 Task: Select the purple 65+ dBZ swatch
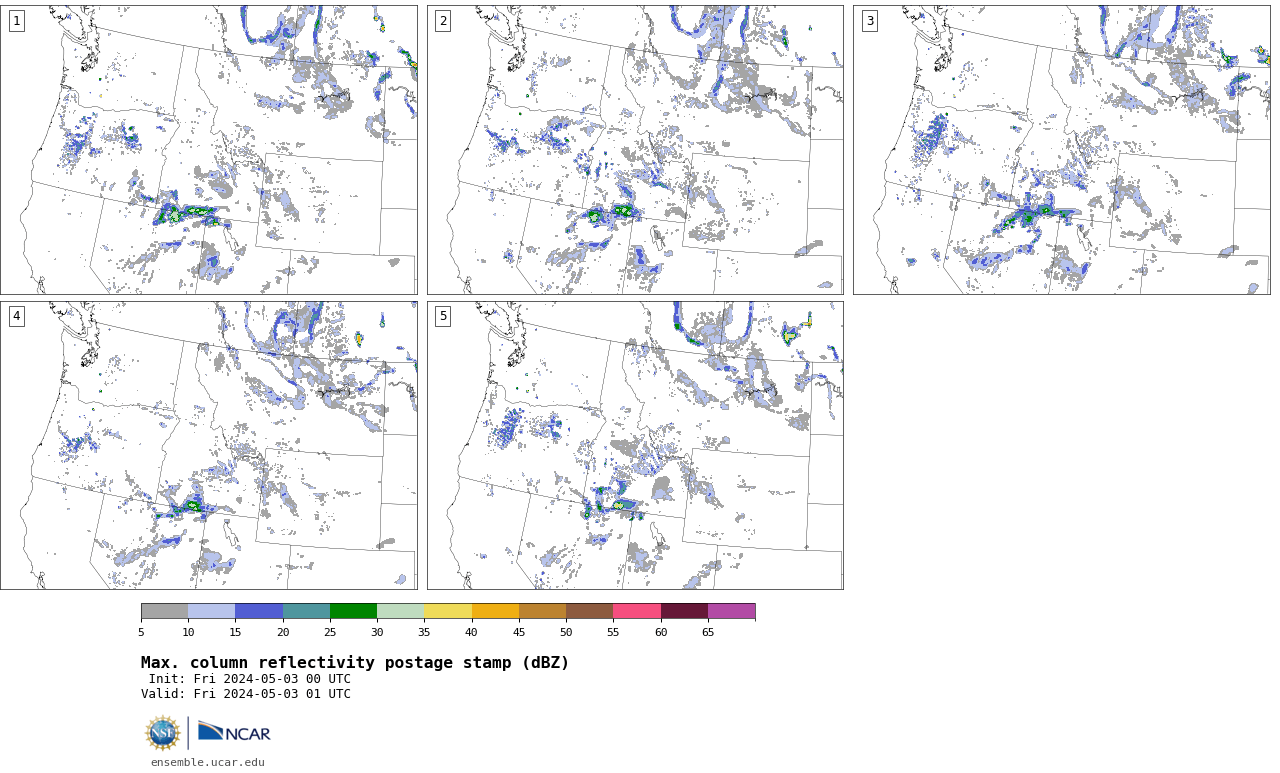coord(731,611)
